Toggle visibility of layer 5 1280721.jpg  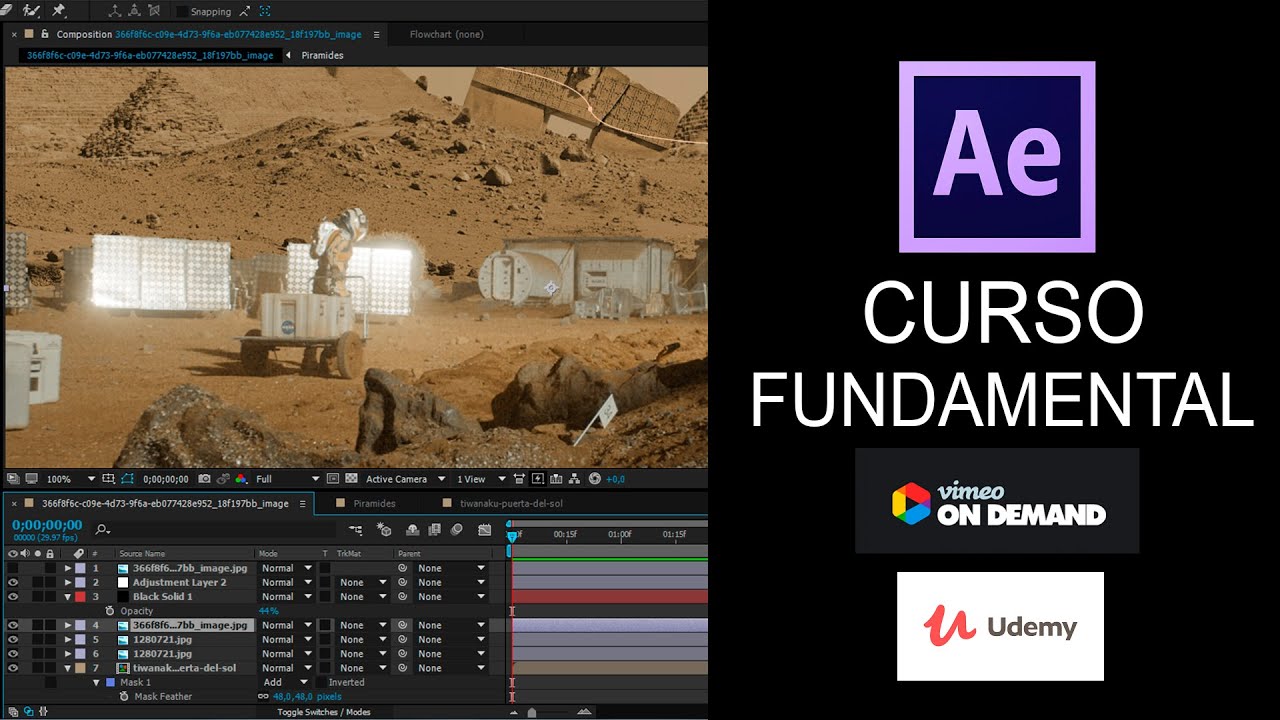coord(13,639)
